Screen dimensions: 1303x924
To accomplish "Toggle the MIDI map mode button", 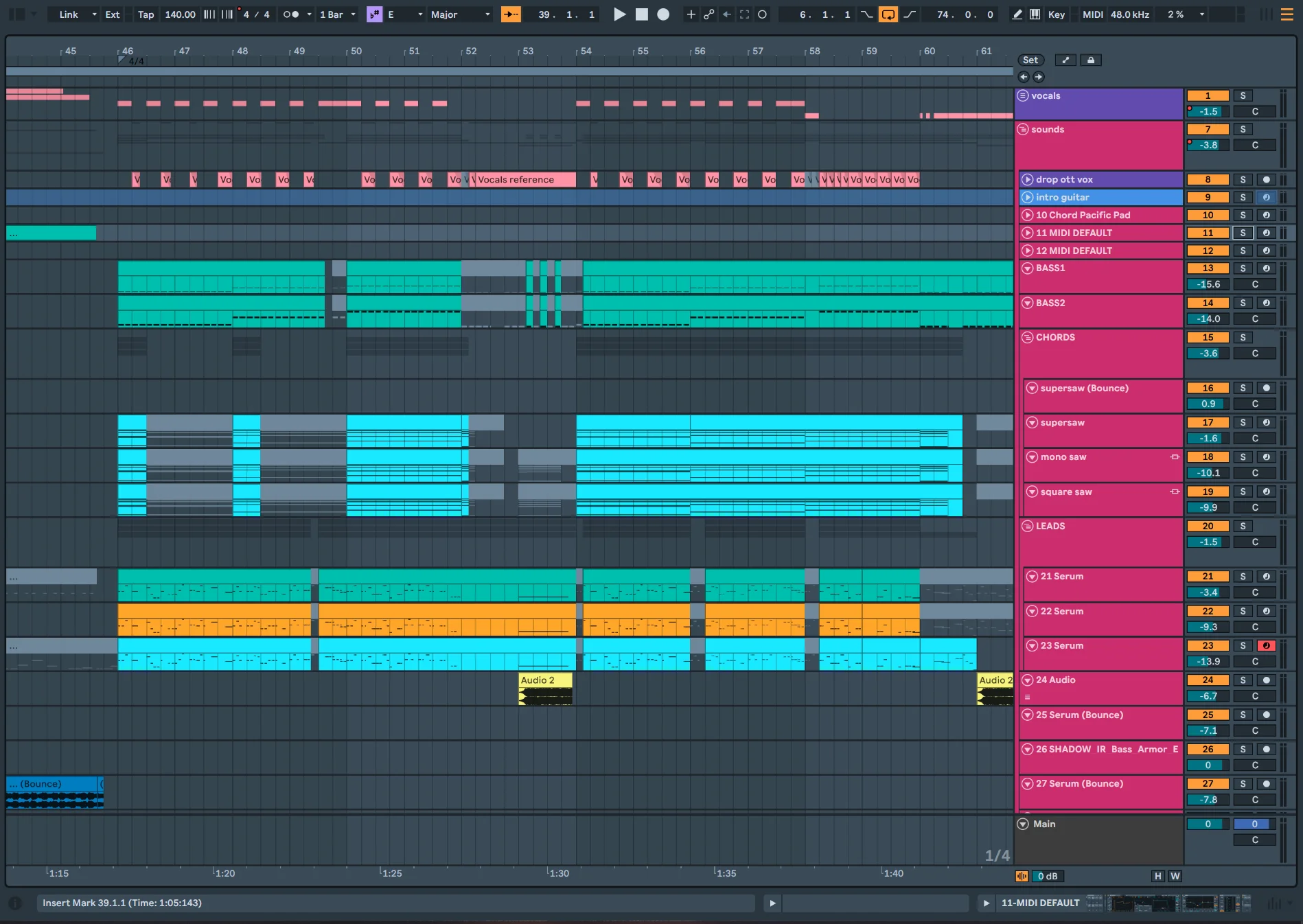I will click(x=1093, y=14).
